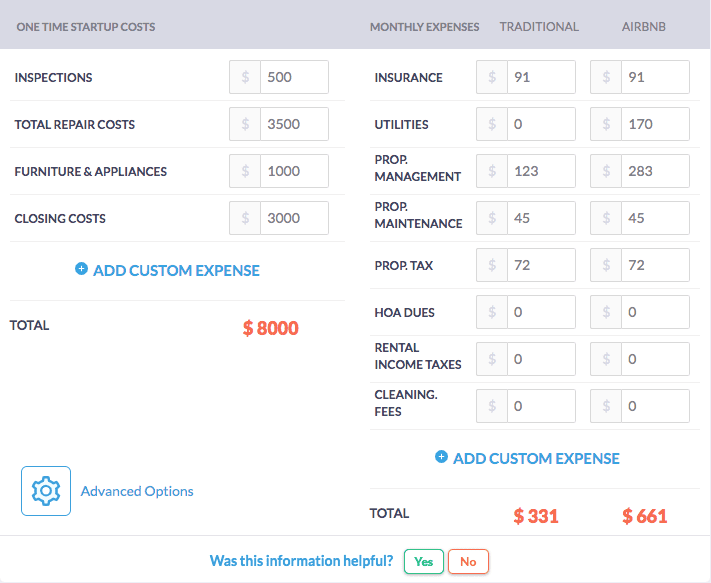The image size is (711, 583).
Task: Open Advanced Options gear icon
Action: tap(46, 491)
